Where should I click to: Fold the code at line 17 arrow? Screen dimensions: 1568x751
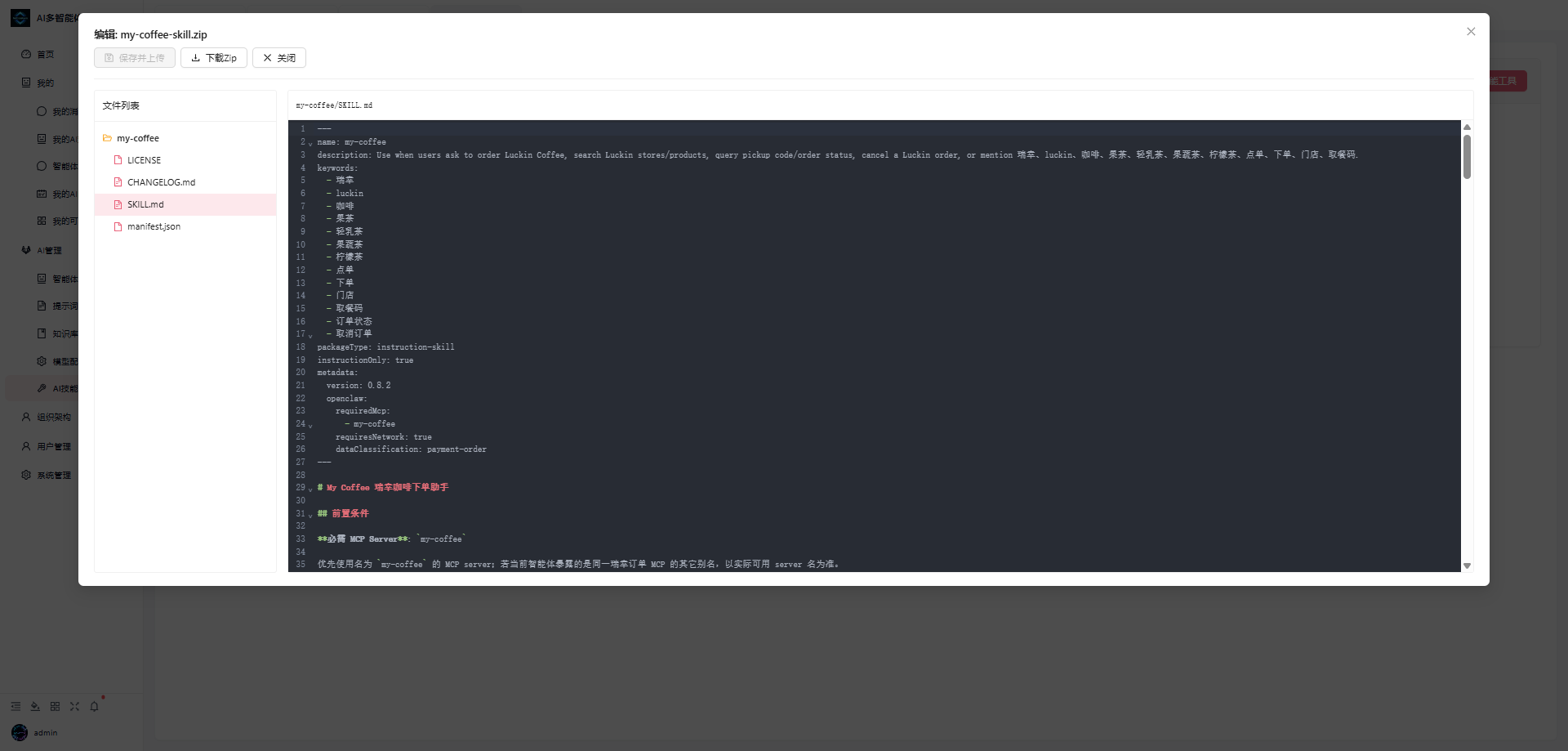[x=310, y=335]
